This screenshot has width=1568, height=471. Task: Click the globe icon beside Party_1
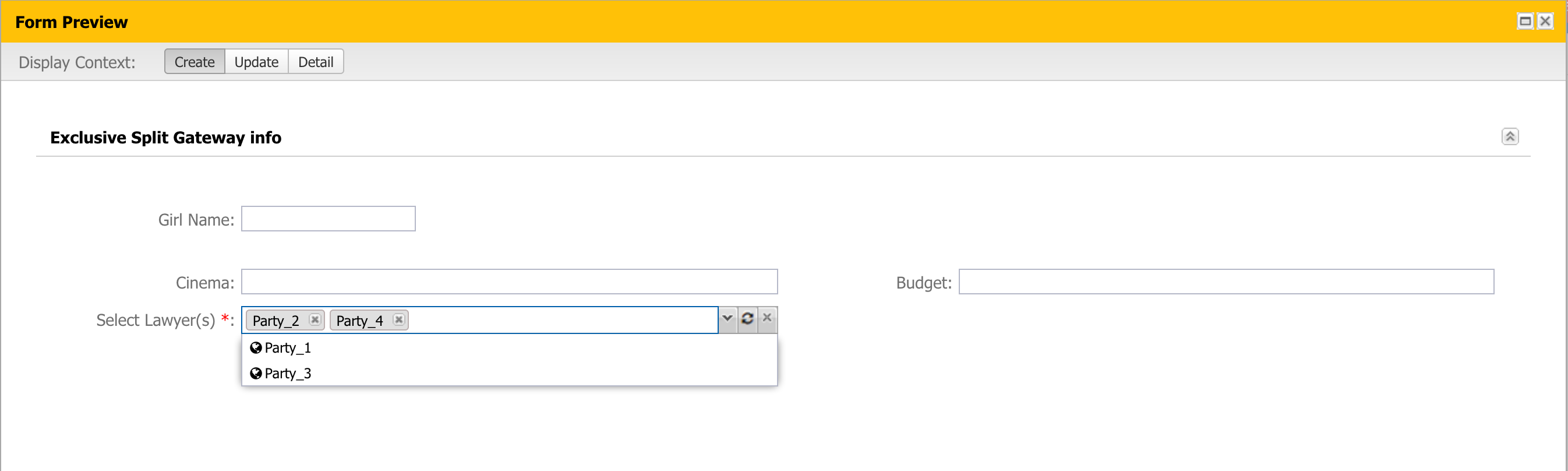click(x=256, y=347)
